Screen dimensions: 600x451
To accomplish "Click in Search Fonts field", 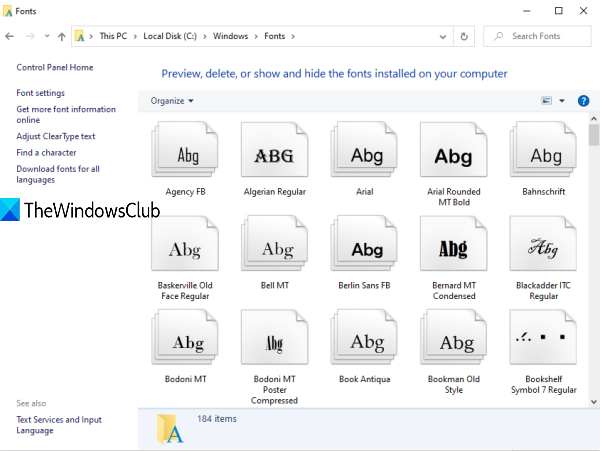I will [537, 36].
